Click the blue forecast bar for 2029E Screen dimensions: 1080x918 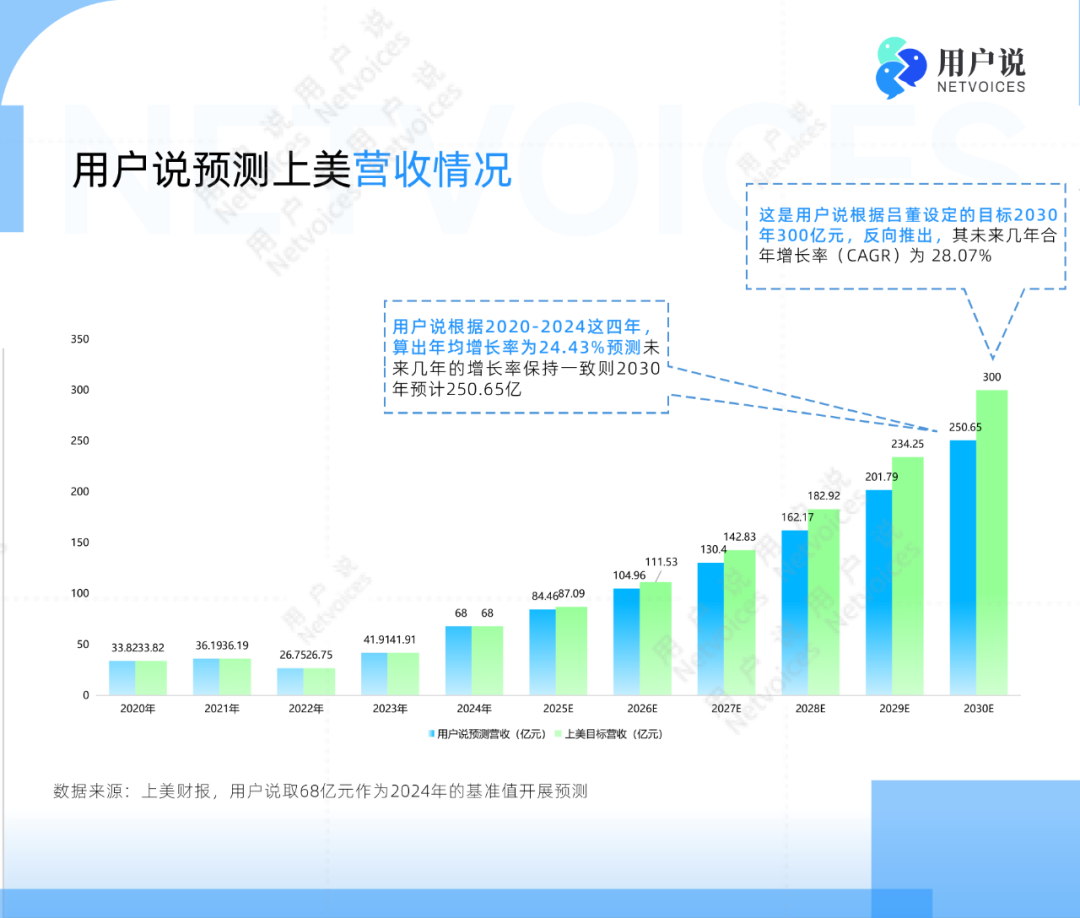pyautogui.click(x=879, y=592)
